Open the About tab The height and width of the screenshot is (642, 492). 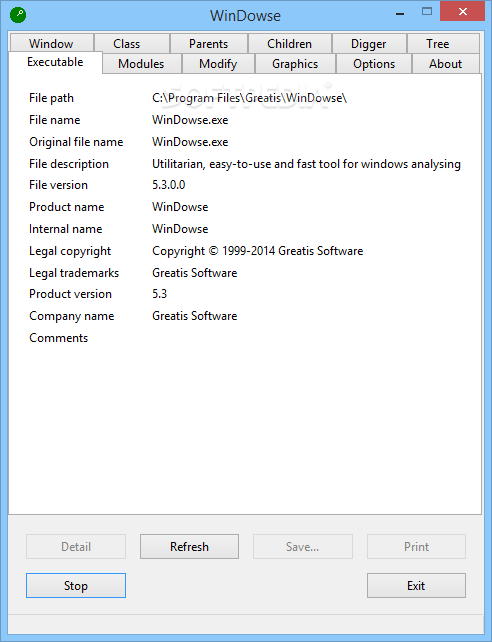[445, 64]
